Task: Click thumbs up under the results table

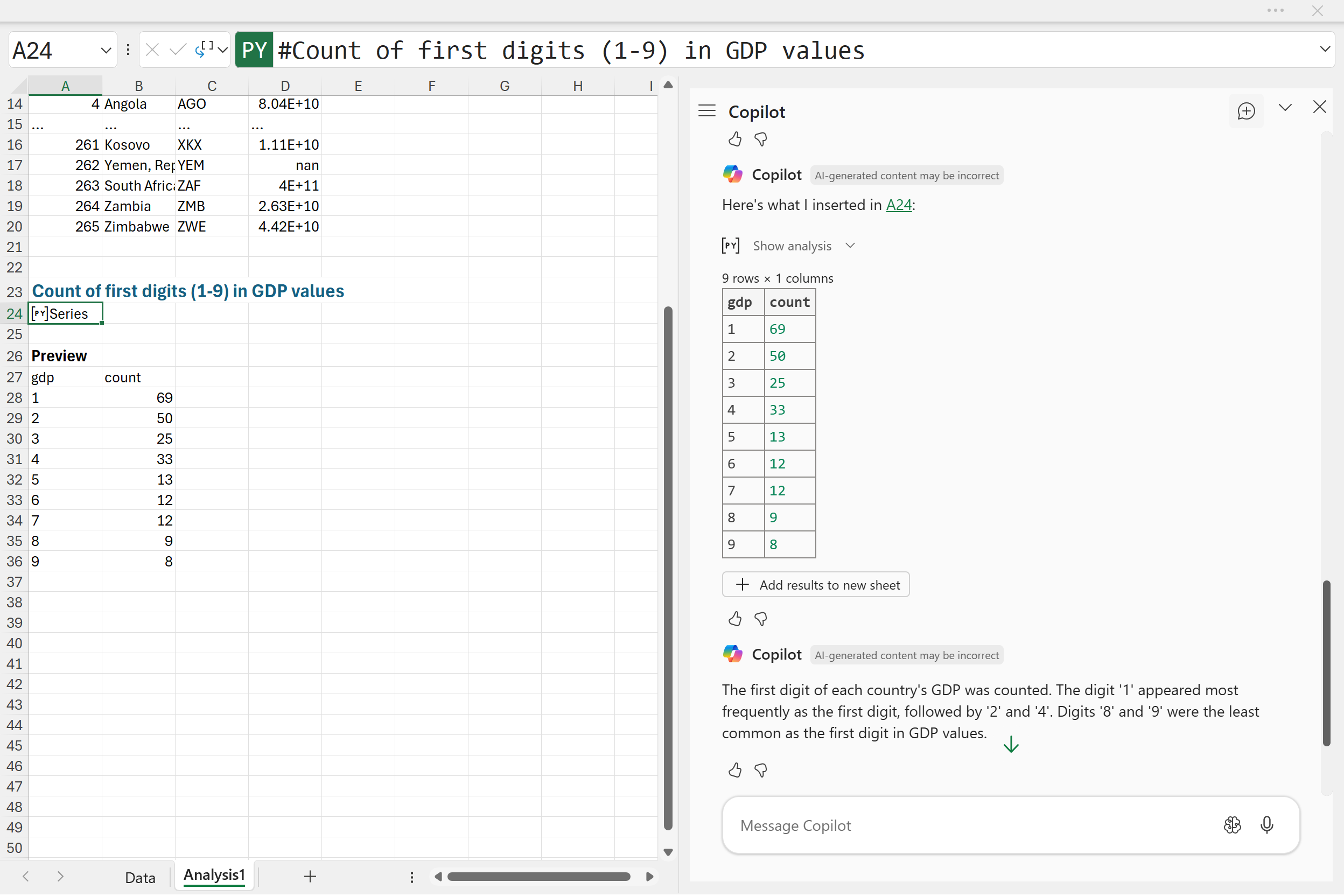Action: click(x=735, y=619)
